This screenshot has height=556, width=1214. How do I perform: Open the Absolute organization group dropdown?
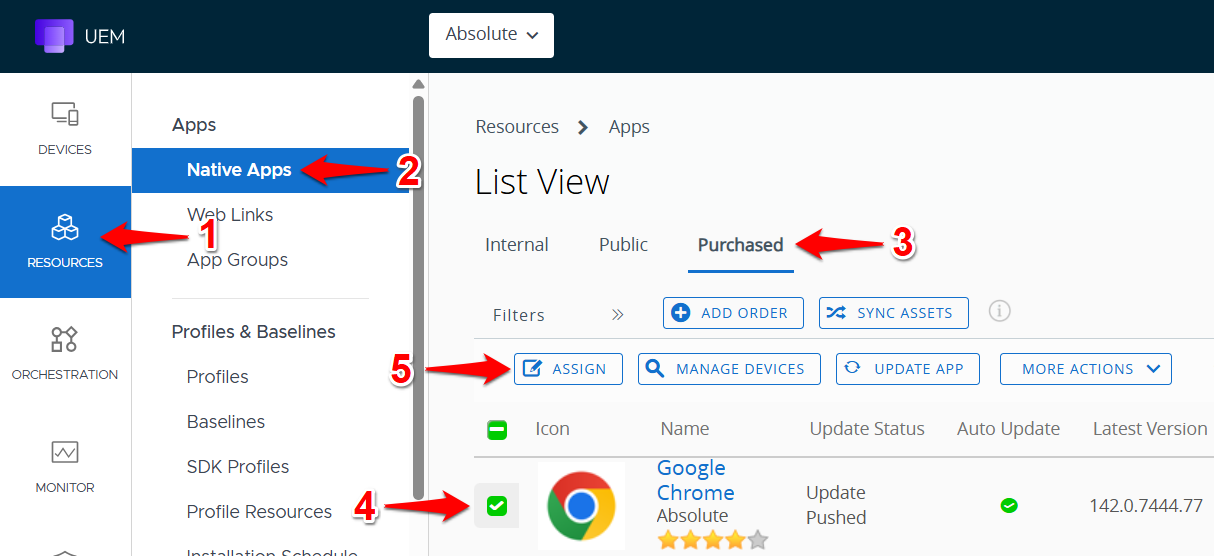(x=491, y=35)
